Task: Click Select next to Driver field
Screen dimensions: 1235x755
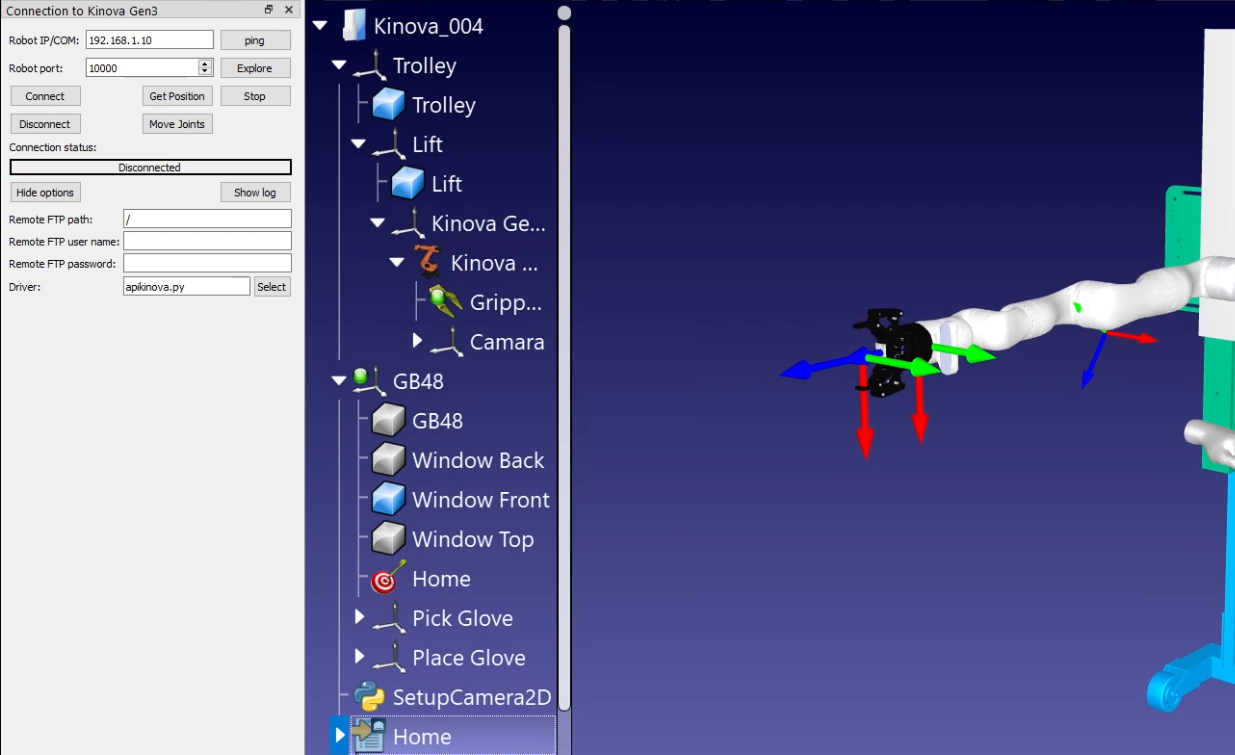Action: [272, 286]
